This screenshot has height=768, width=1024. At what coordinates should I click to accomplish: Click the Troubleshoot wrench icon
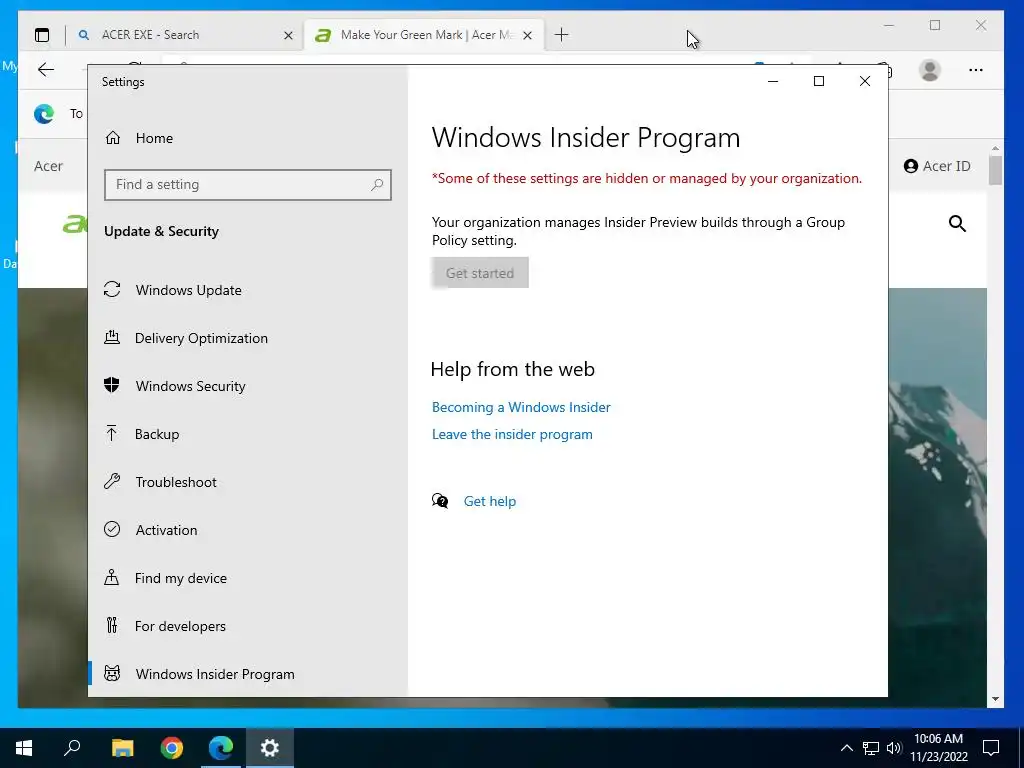(x=112, y=481)
